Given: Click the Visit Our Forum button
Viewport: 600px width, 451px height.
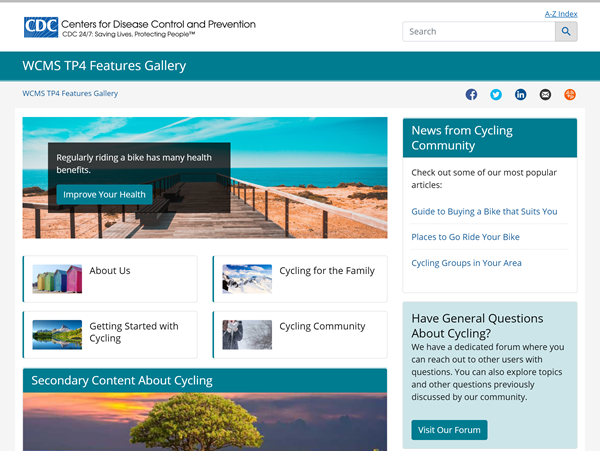Looking at the screenshot, I should click(x=449, y=430).
